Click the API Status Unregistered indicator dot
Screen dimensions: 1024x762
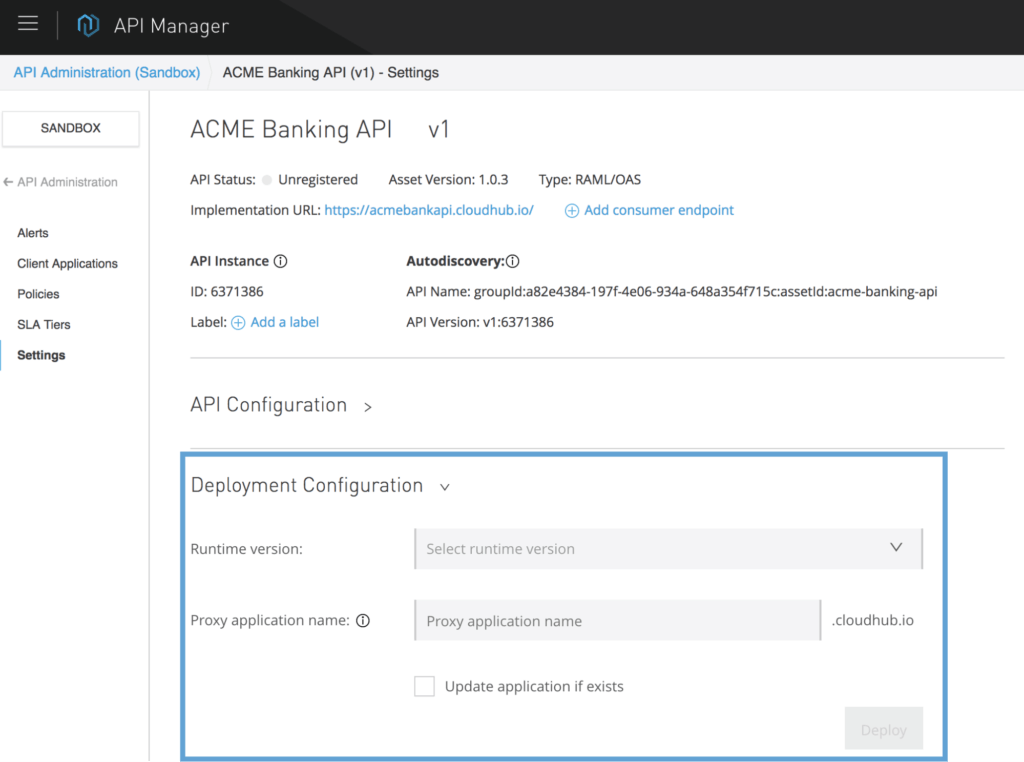click(x=266, y=180)
